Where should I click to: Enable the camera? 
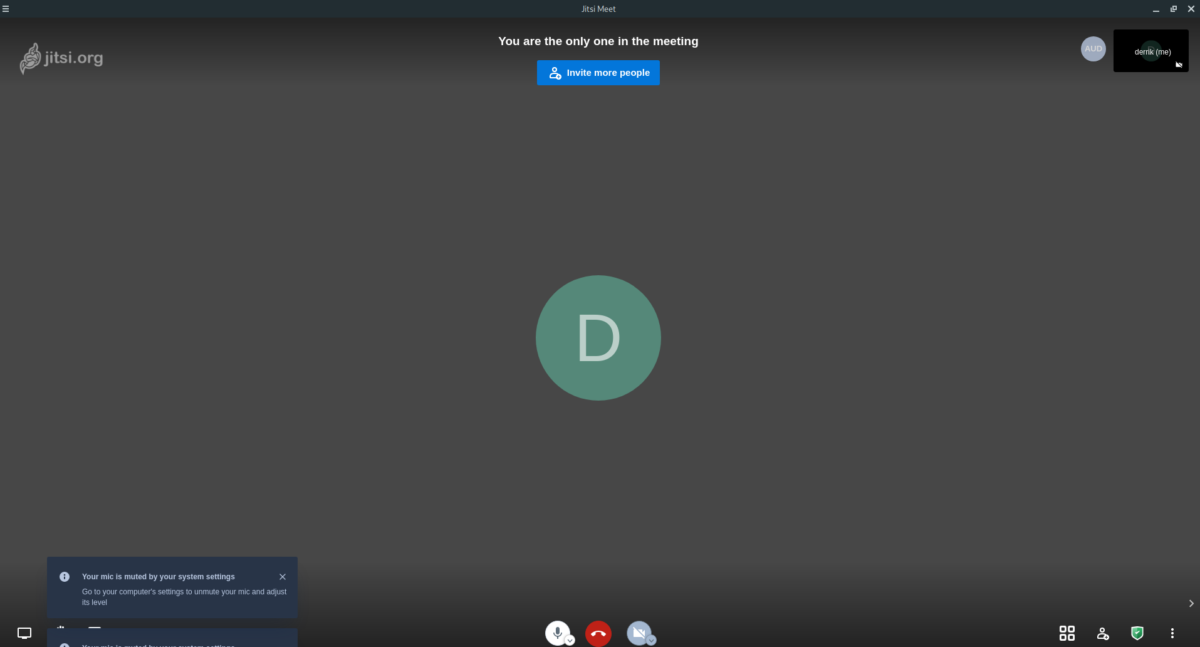pyautogui.click(x=637, y=632)
